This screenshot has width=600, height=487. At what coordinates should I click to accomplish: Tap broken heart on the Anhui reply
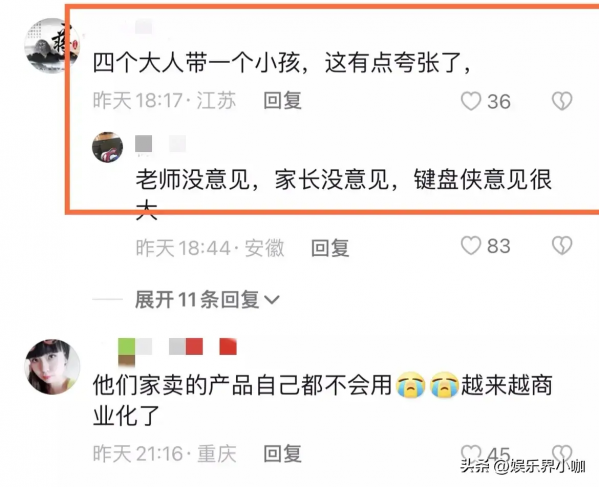click(562, 246)
